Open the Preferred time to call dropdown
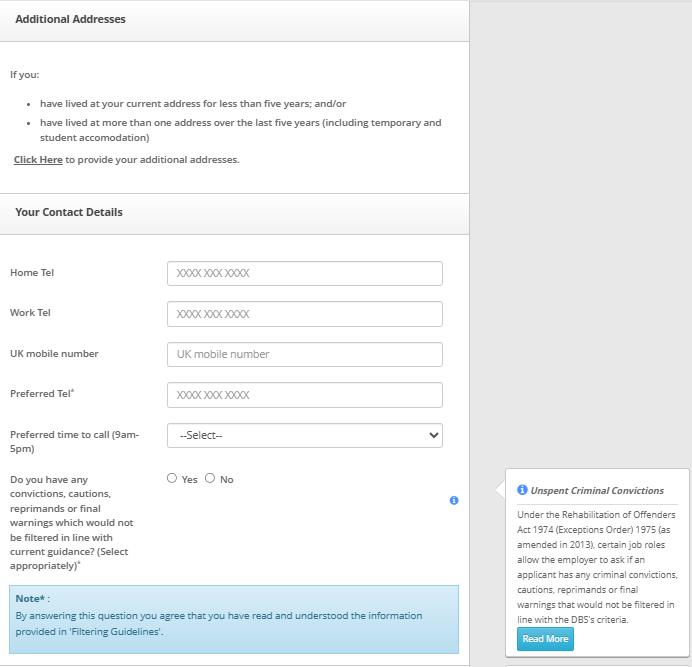692x667 pixels. coord(304,436)
